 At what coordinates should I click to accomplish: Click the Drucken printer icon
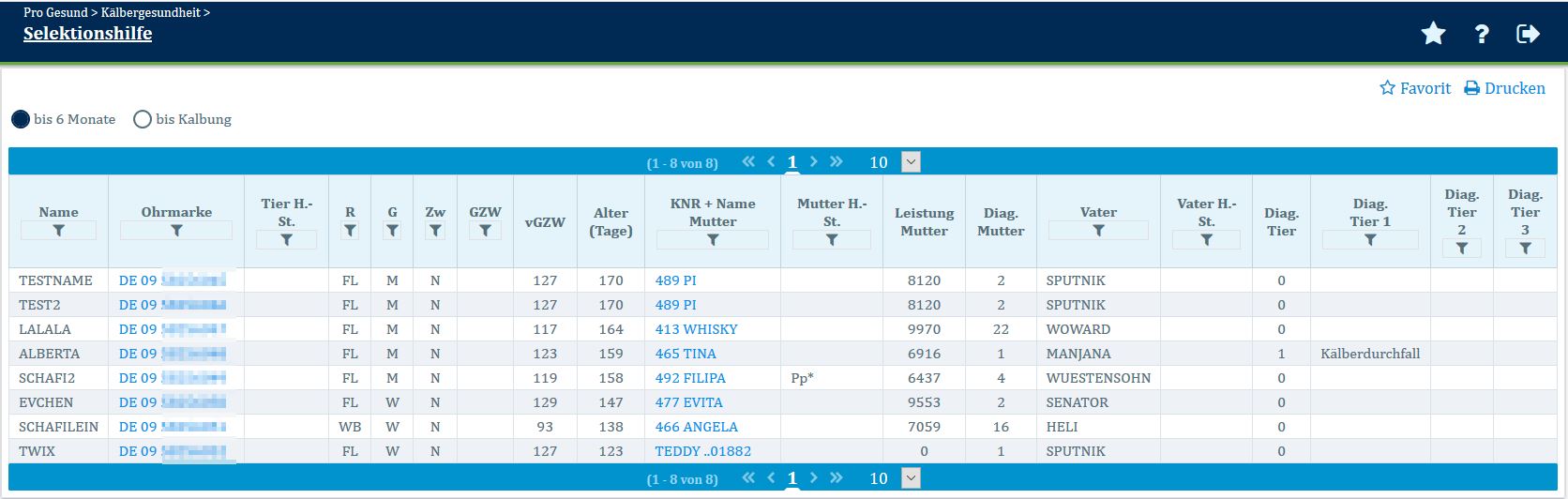click(x=1472, y=88)
